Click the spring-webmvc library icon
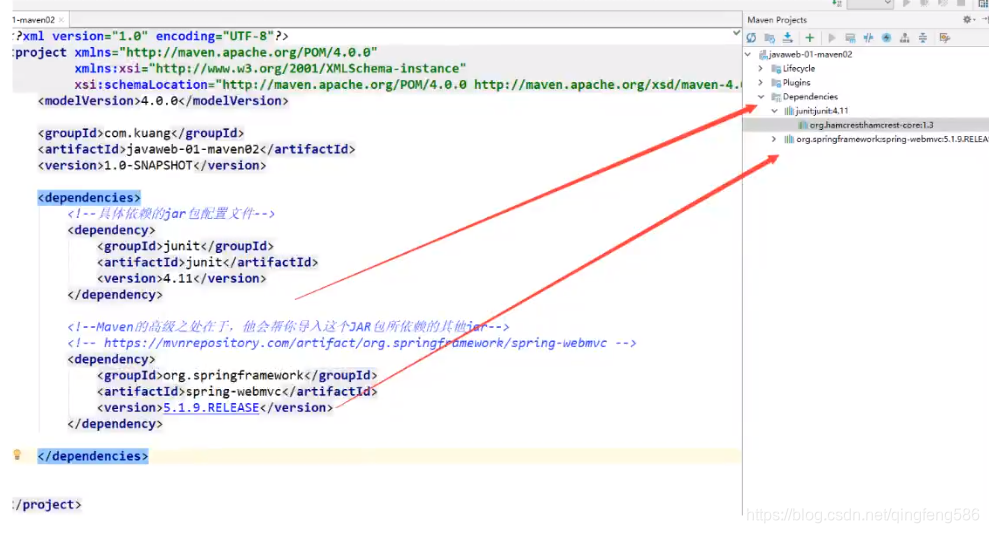The image size is (989, 533). click(789, 139)
